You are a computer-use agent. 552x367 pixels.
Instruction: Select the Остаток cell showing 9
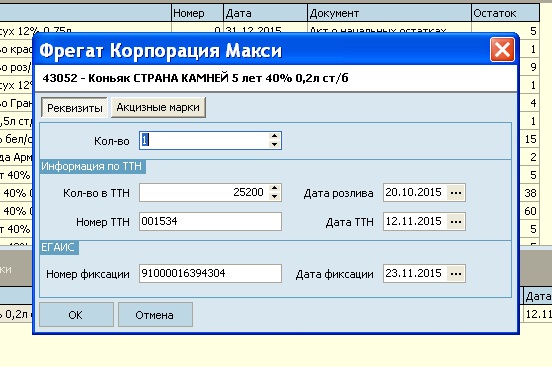tap(529, 67)
